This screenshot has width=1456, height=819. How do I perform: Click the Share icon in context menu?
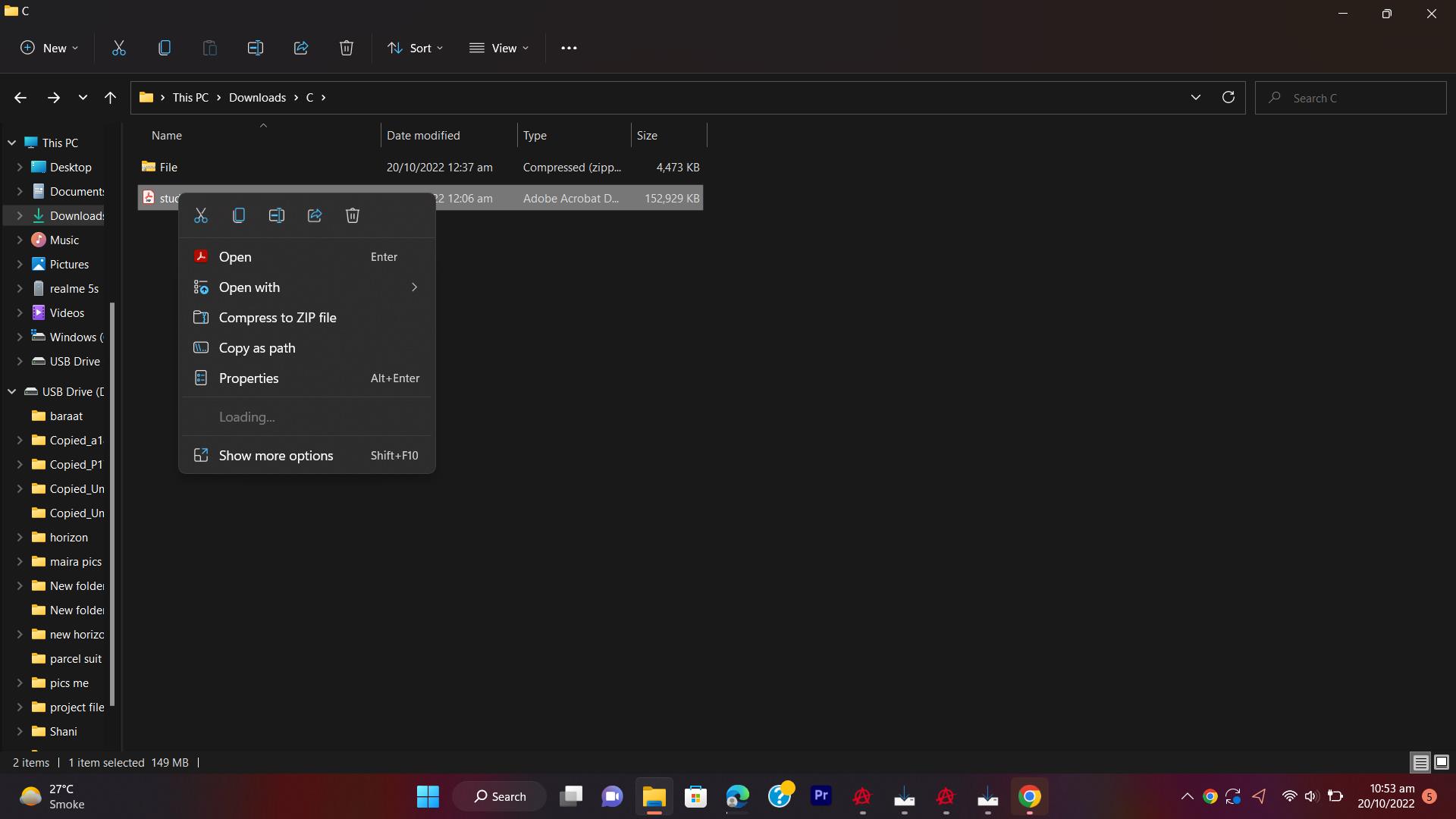[315, 216]
